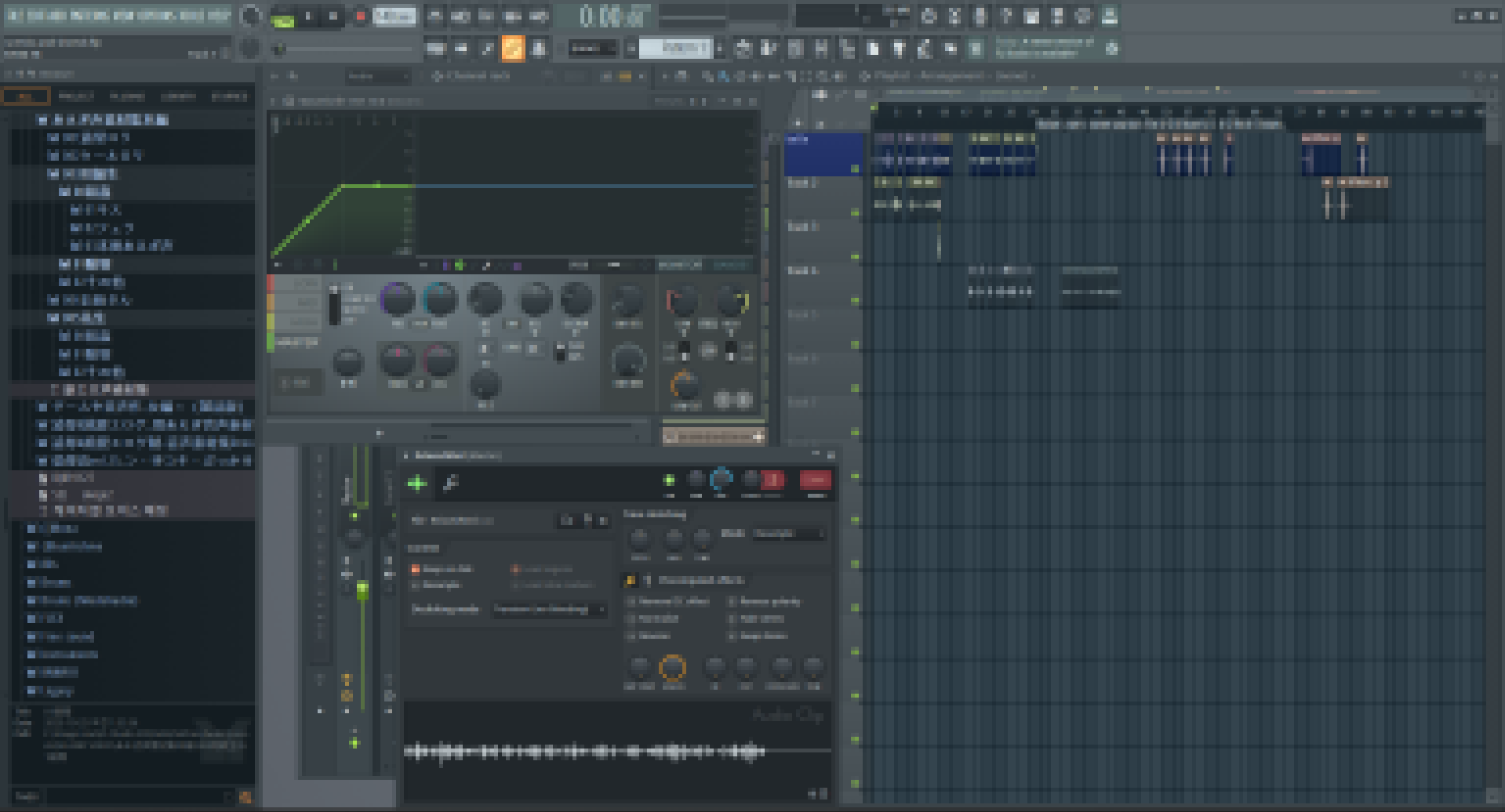This screenshot has height=812, width=1505.
Task: Open the Declicking mode dropdown
Action: pos(549,609)
